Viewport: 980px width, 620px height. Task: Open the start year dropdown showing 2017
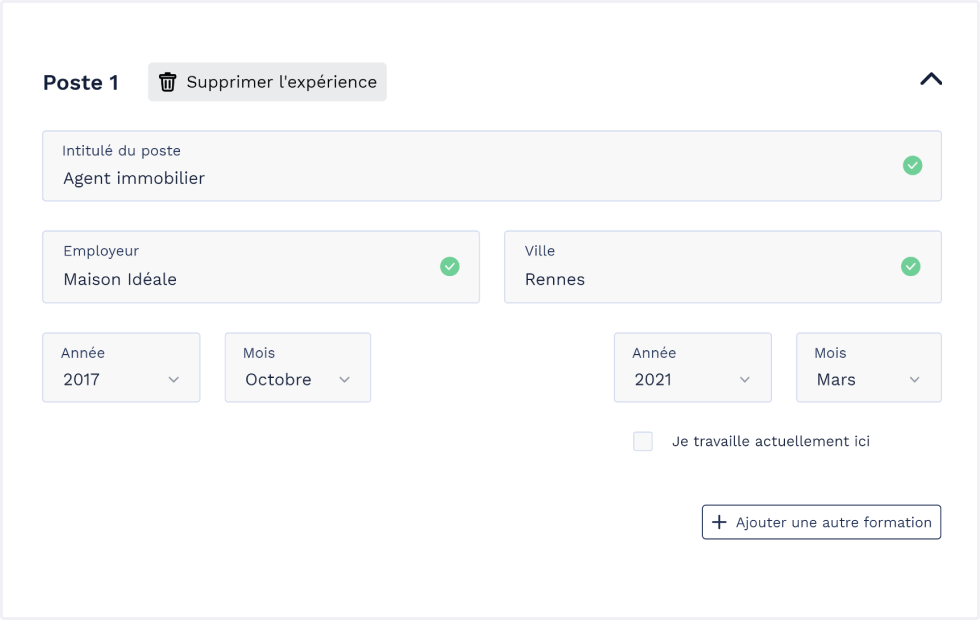(121, 367)
